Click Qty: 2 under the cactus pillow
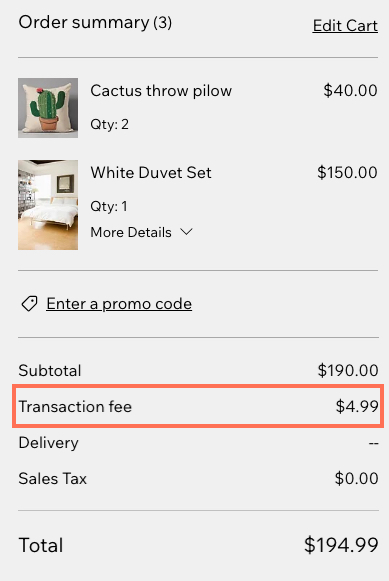 (x=110, y=124)
